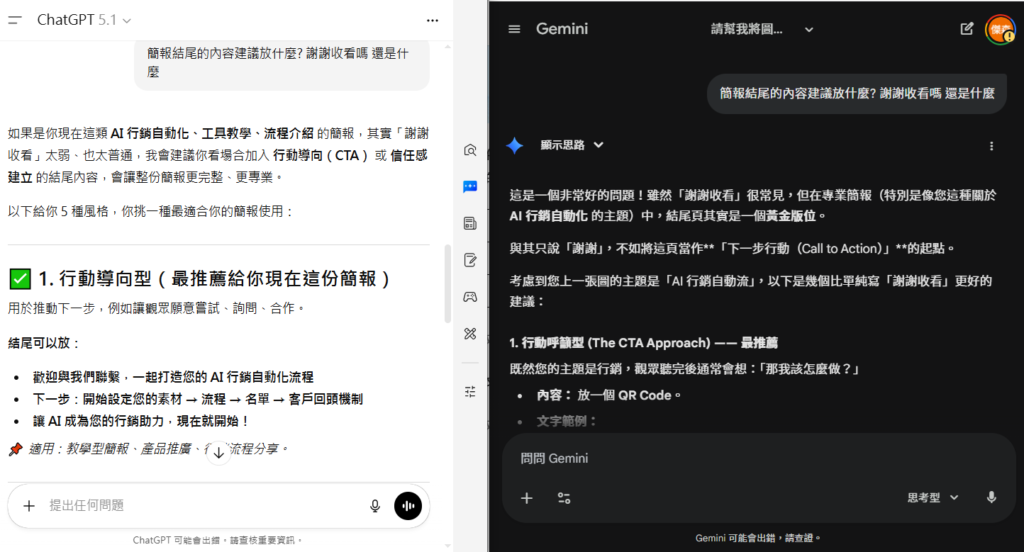Open ChatGPT three-dot options menu
The height and width of the screenshot is (552, 1024).
(x=432, y=20)
